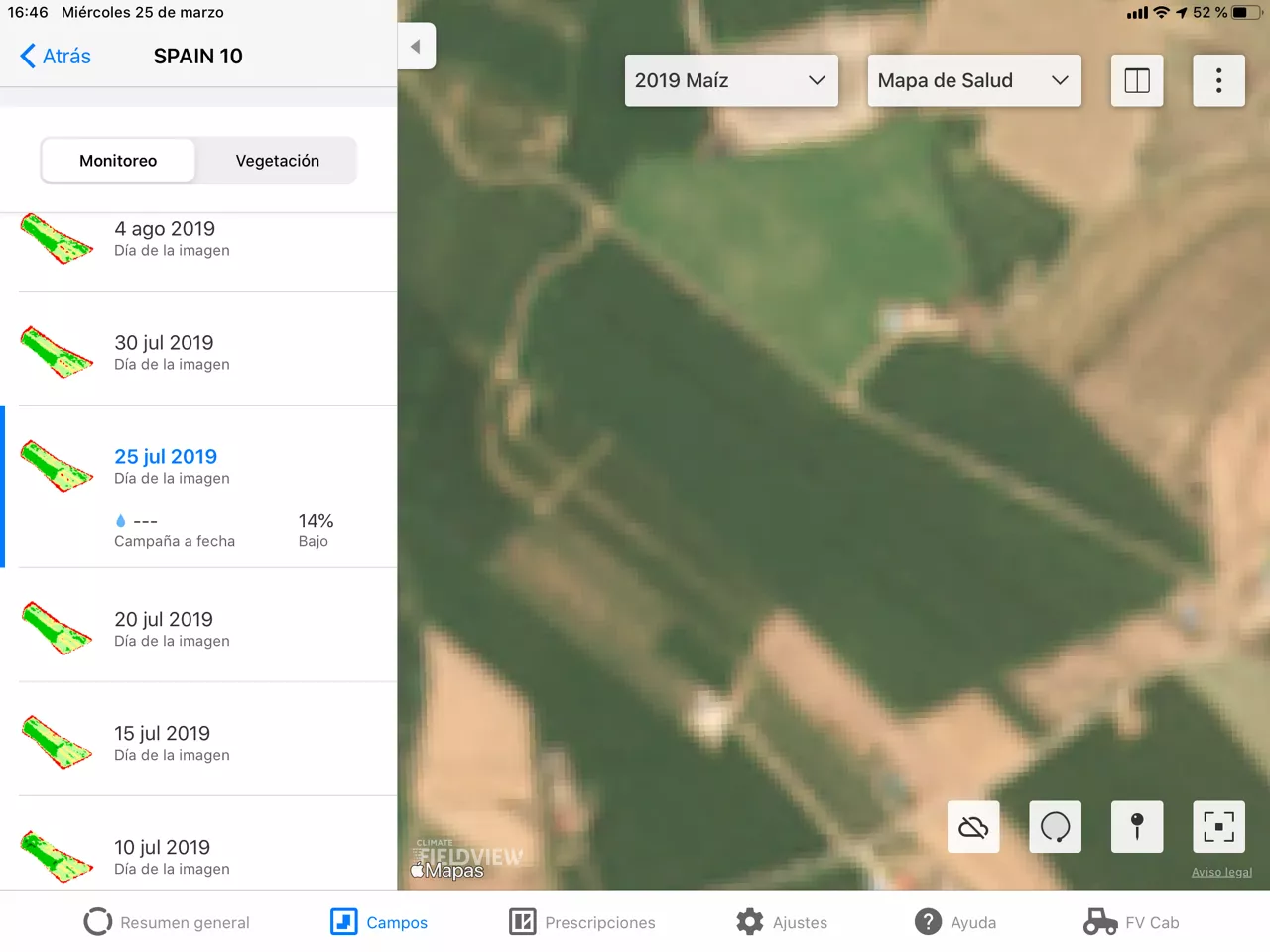This screenshot has width=1270, height=952.
Task: Open the three-dot overflow menu
Action: (1218, 80)
